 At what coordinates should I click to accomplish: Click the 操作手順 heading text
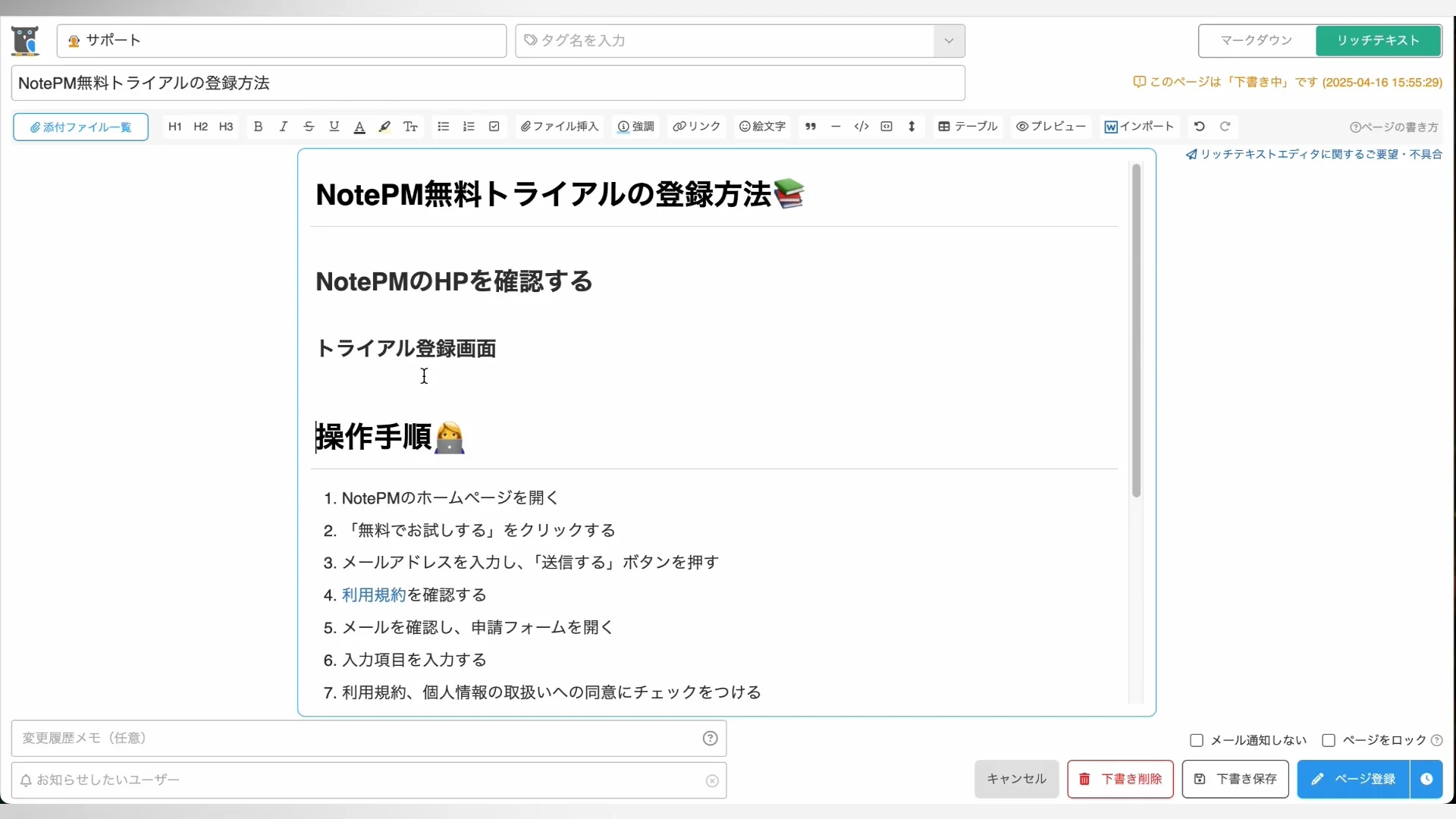374,438
